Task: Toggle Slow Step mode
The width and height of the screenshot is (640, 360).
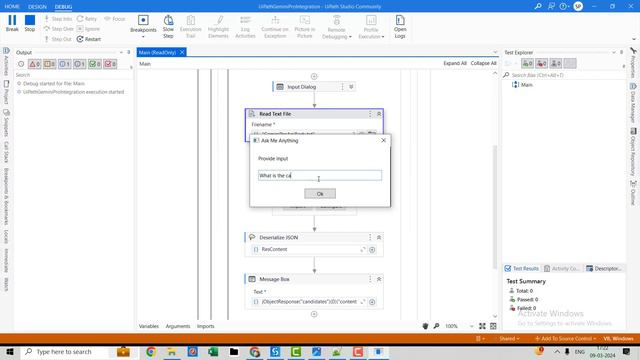Action: [x=168, y=27]
